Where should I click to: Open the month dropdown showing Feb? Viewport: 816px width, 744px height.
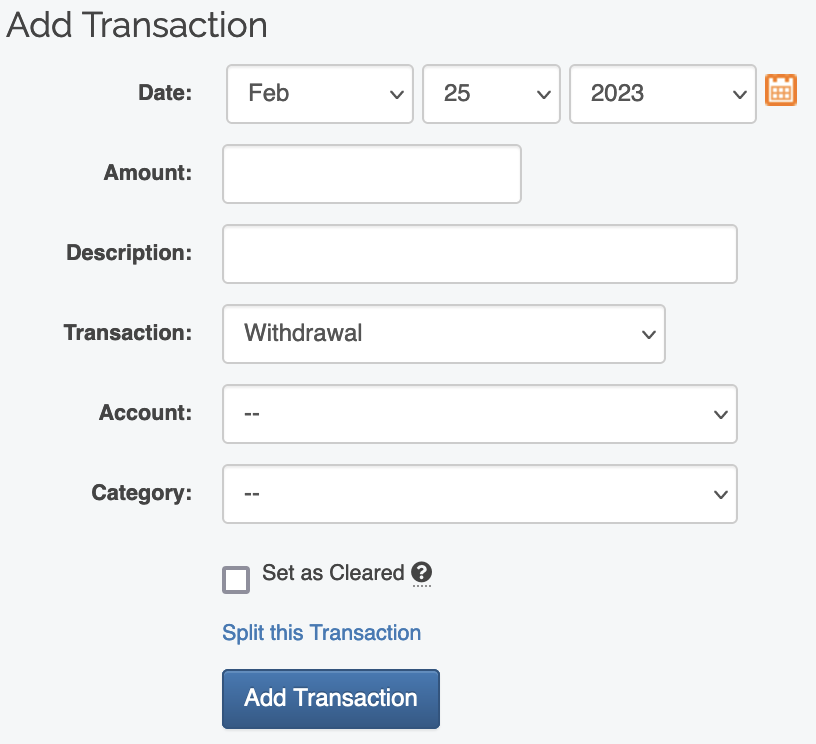(x=320, y=94)
